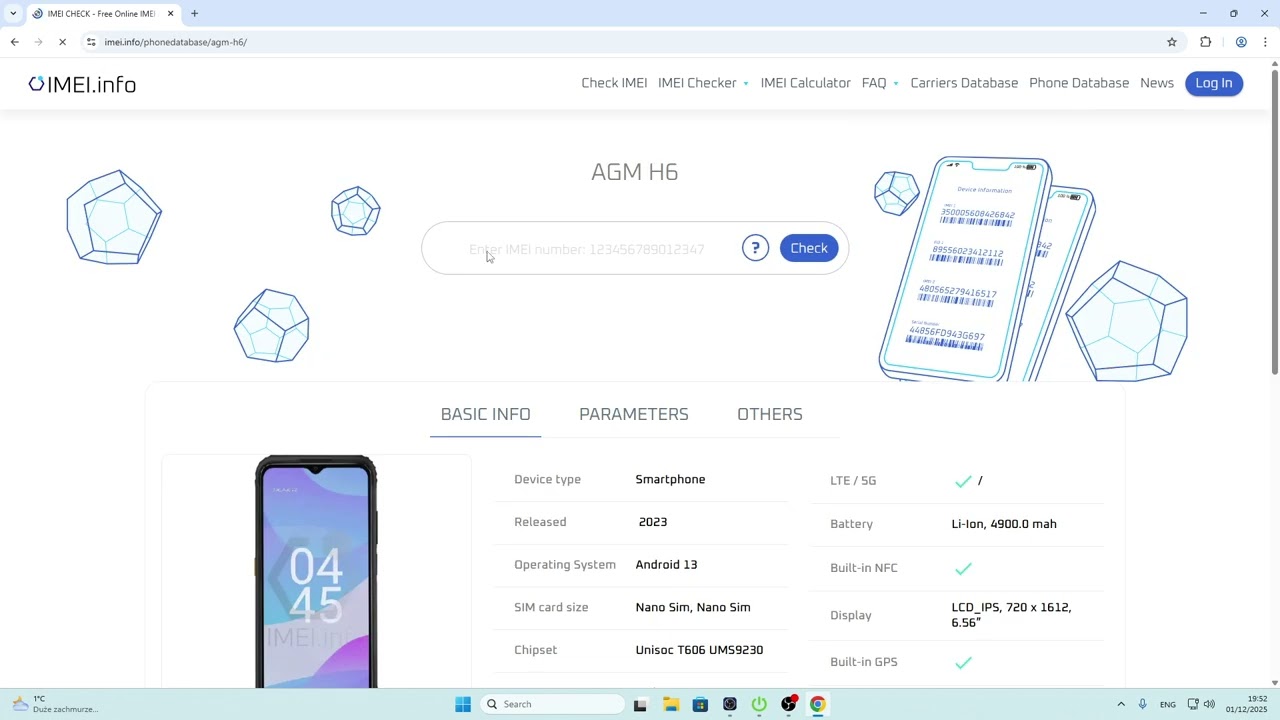Open the Chrome three-dot menu
Screen dimensions: 1280x720
[1266, 42]
